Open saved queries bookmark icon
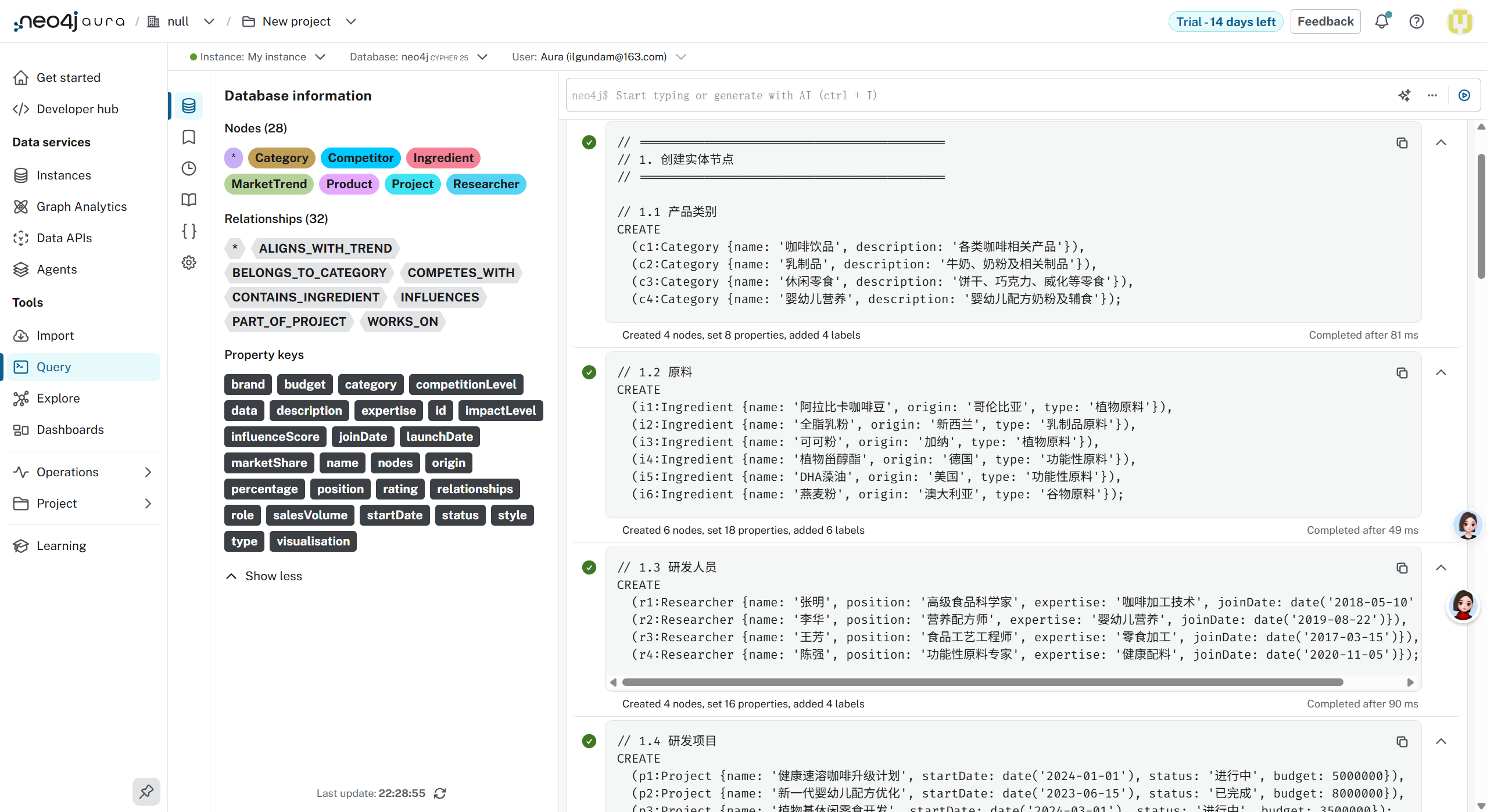The width and height of the screenshot is (1487, 812). point(189,137)
